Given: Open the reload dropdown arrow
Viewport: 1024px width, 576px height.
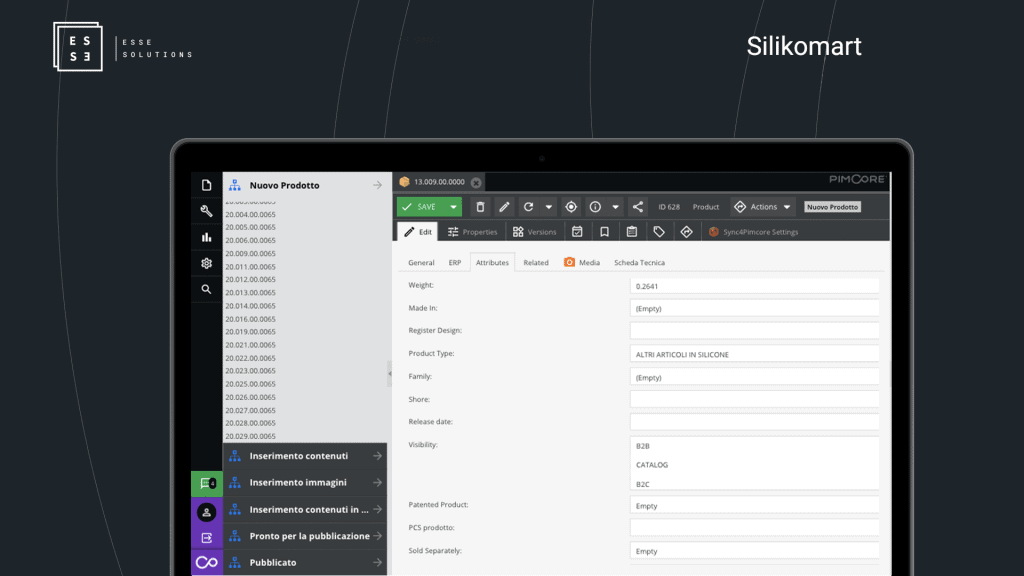Looking at the screenshot, I should click(549, 207).
